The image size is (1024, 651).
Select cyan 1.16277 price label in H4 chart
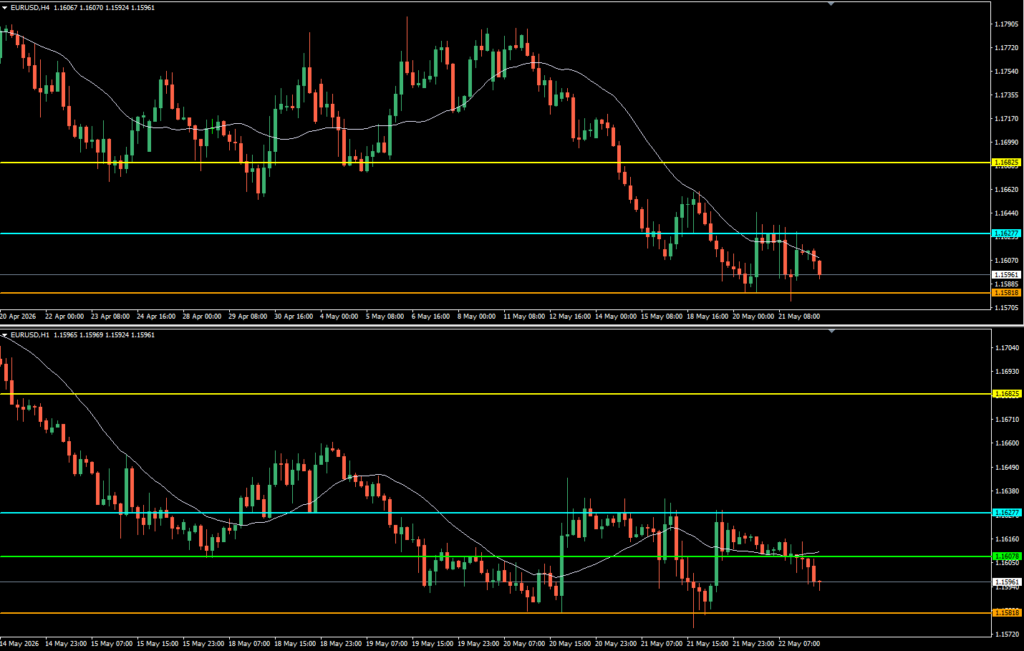tap(1006, 233)
